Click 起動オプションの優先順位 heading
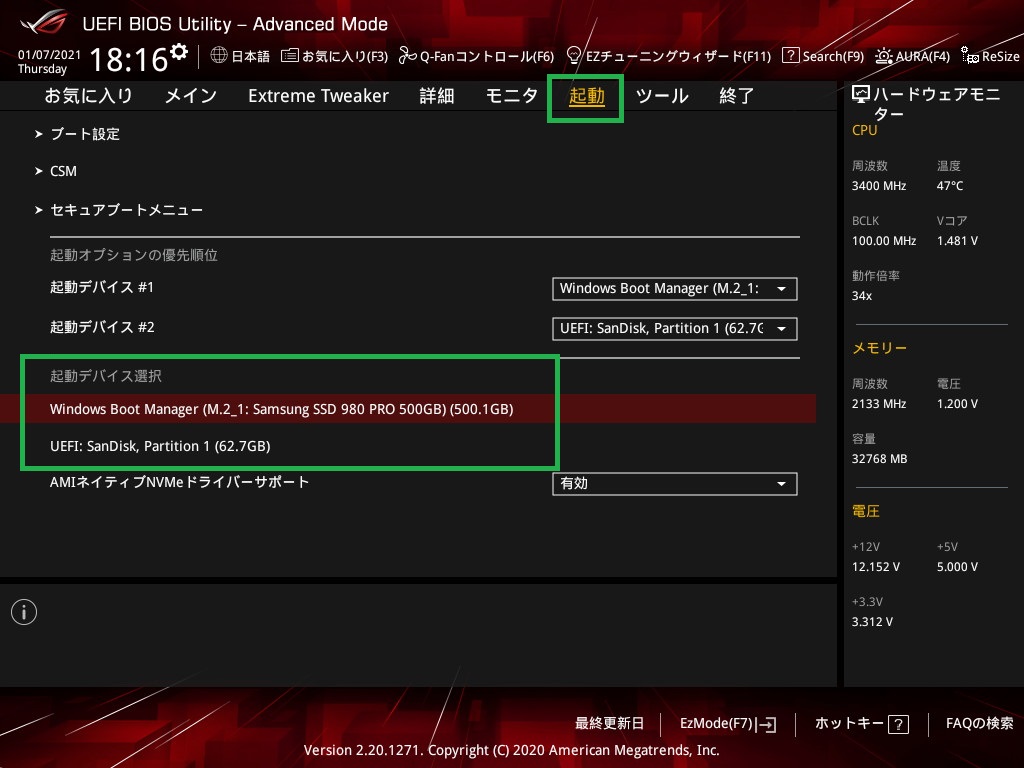Image resolution: width=1024 pixels, height=768 pixels. click(x=134, y=255)
